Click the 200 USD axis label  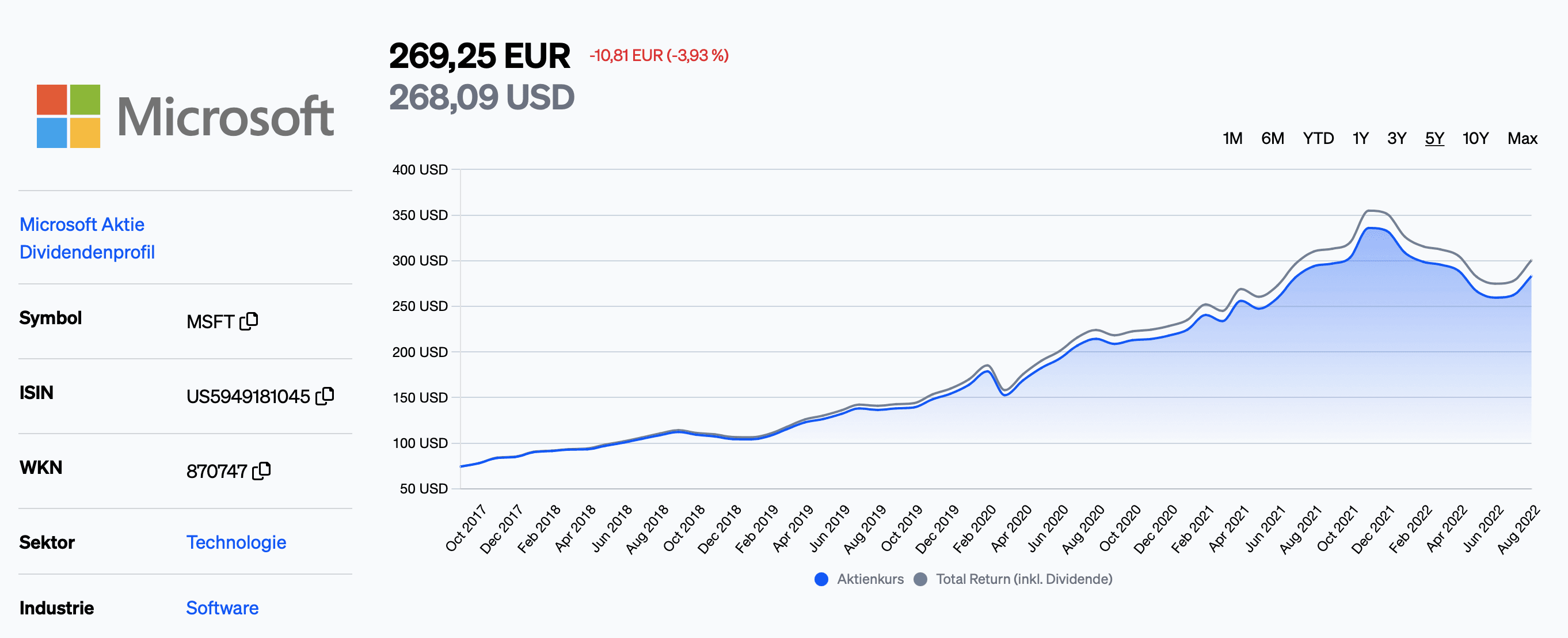(x=420, y=352)
